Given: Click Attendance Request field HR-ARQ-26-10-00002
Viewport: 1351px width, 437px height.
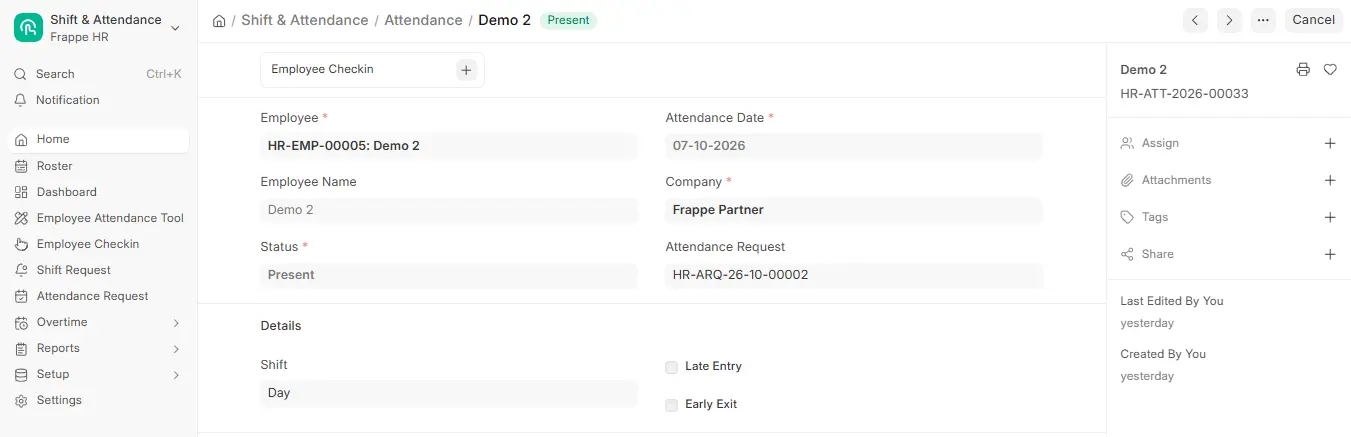Looking at the screenshot, I should pos(854,275).
